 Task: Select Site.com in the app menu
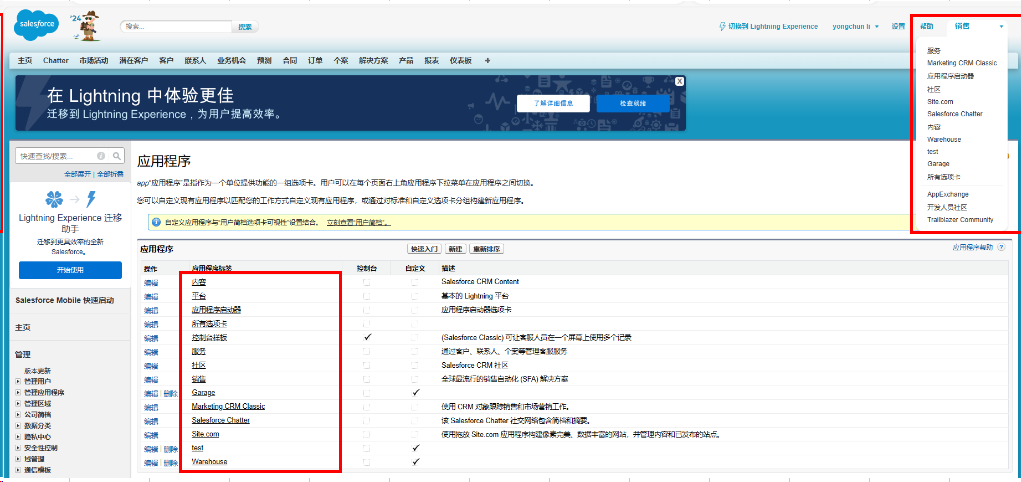pyautogui.click(x=940, y=102)
